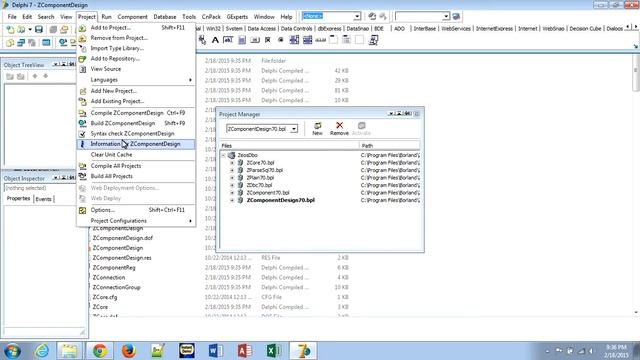Select the ActionList component at the palette end
Image resolution: width=640 pixels, height=360 pixels.
(373, 40)
